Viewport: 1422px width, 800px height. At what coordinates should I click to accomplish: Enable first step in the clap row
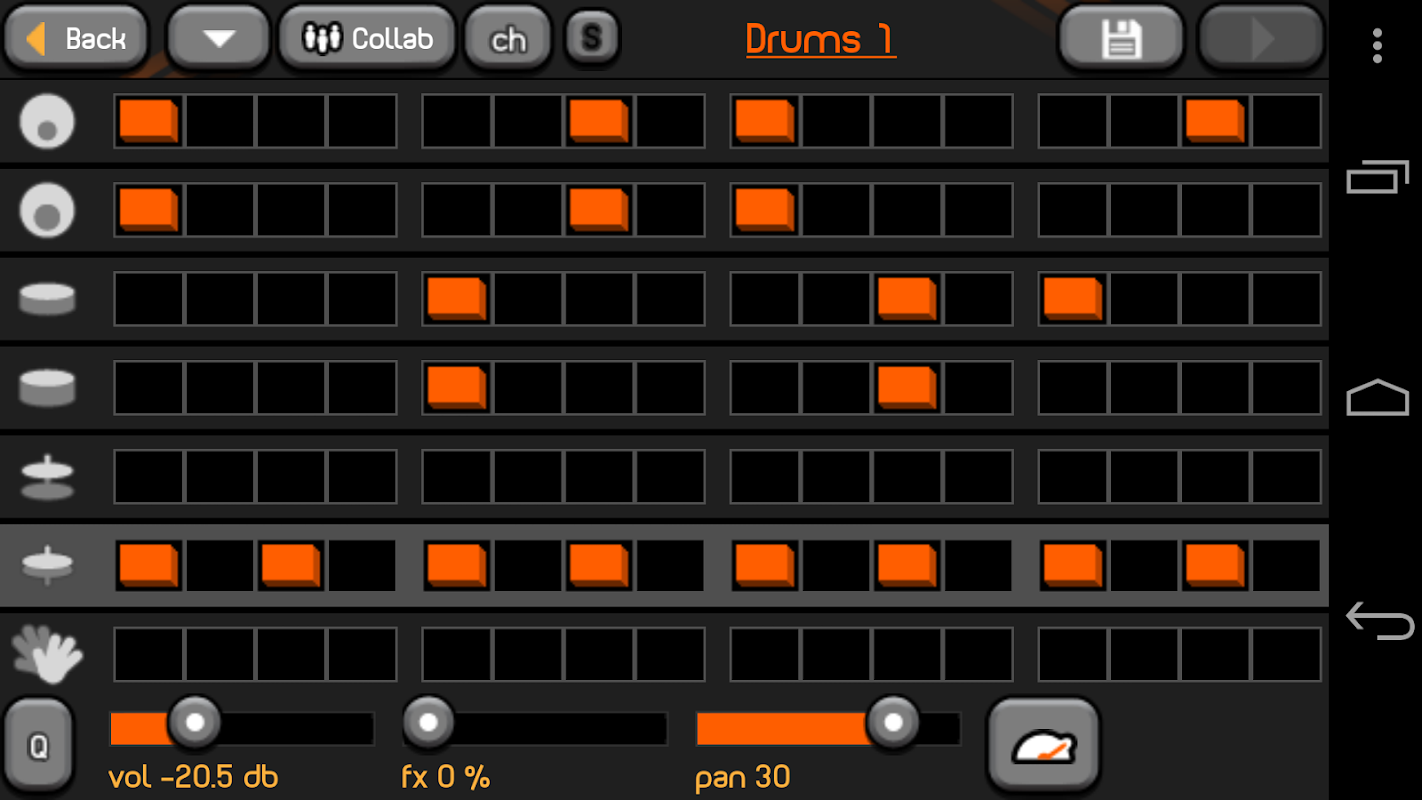coord(149,654)
